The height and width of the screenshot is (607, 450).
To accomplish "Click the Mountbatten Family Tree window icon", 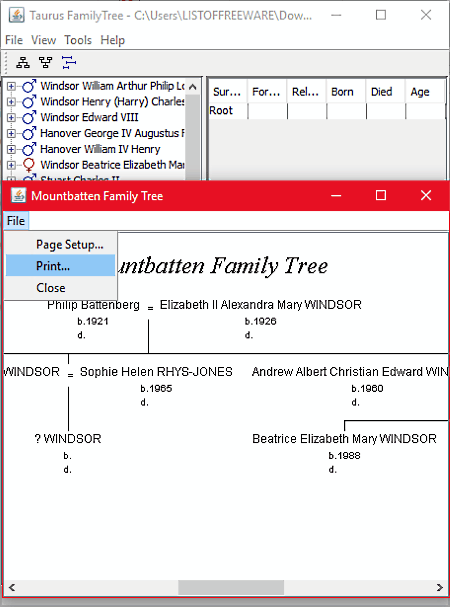I will tap(18, 195).
